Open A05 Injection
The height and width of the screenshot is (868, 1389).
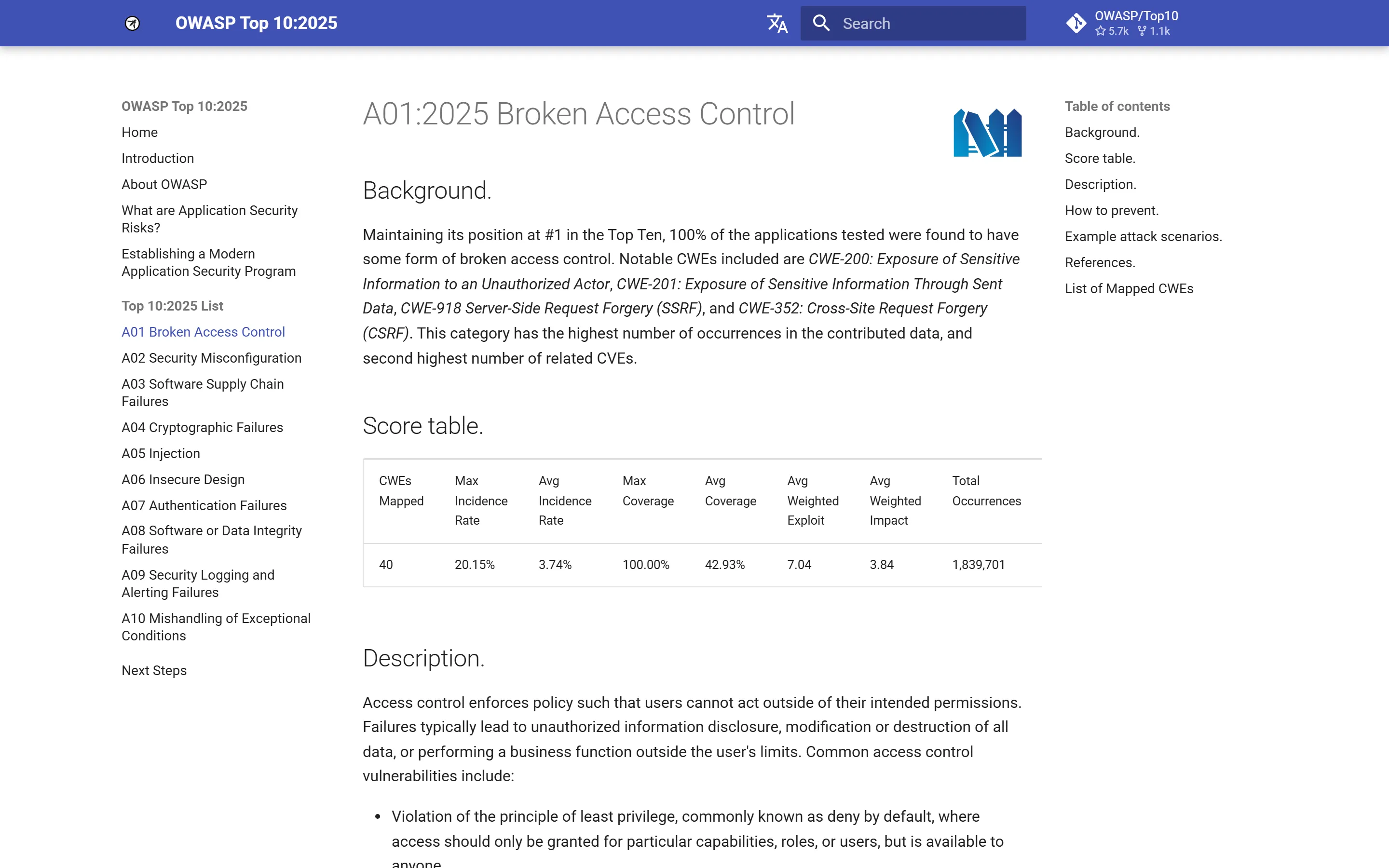[x=161, y=453]
